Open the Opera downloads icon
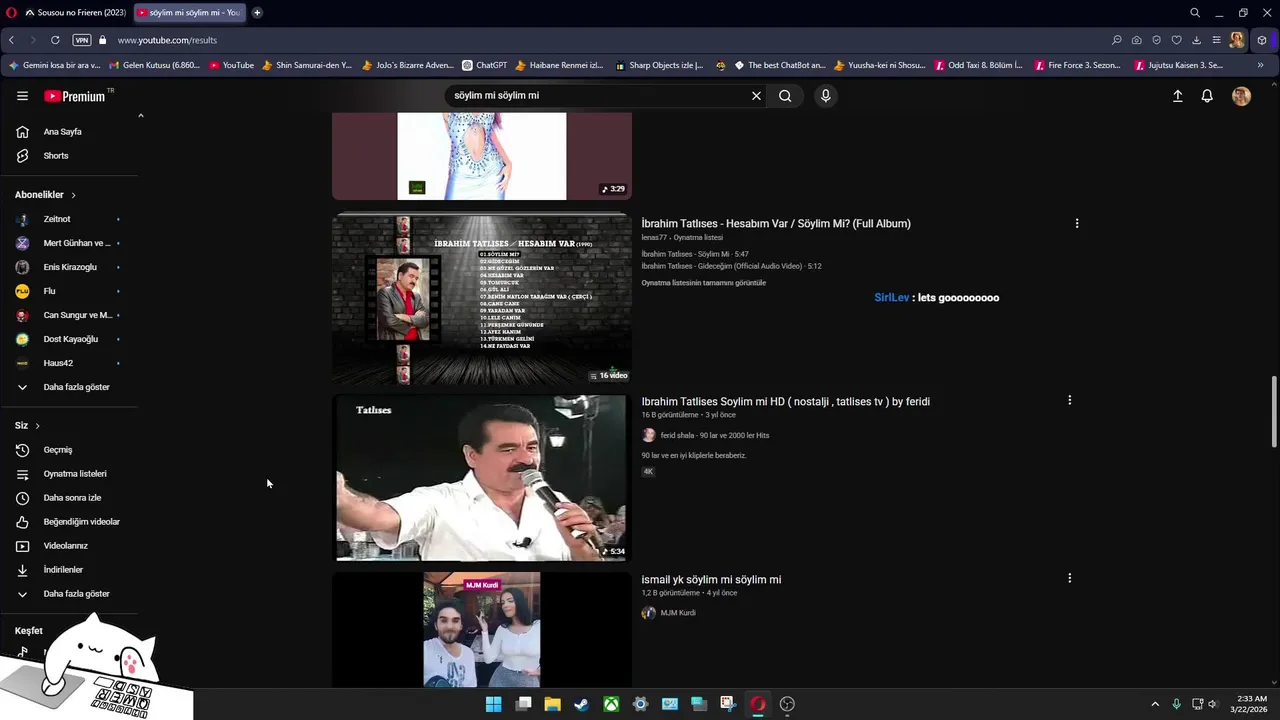 (x=1196, y=40)
